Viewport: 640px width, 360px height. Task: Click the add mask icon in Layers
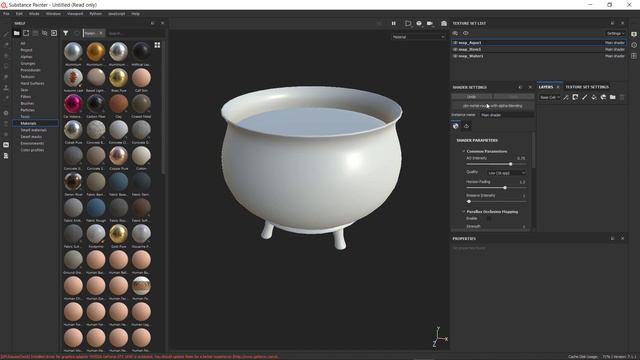pos(575,97)
